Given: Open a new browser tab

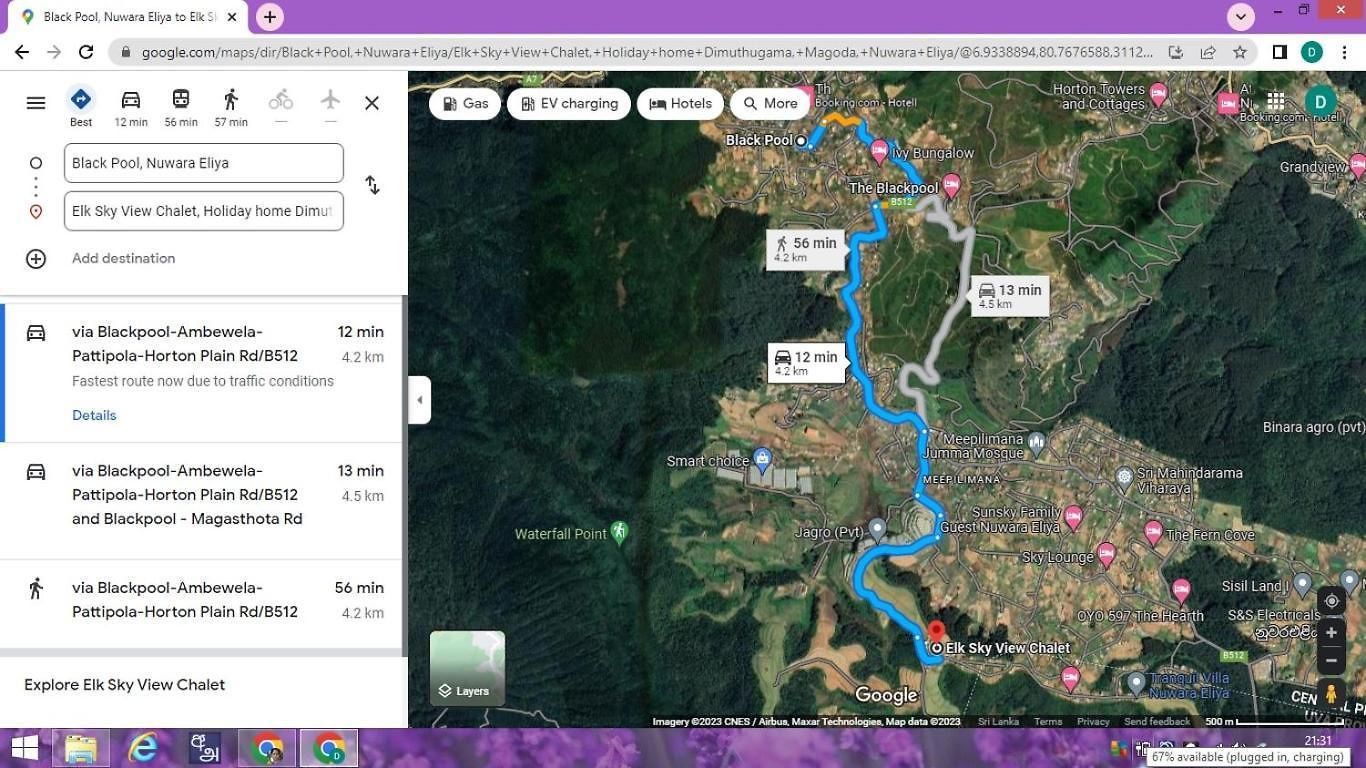Looking at the screenshot, I should click(270, 17).
